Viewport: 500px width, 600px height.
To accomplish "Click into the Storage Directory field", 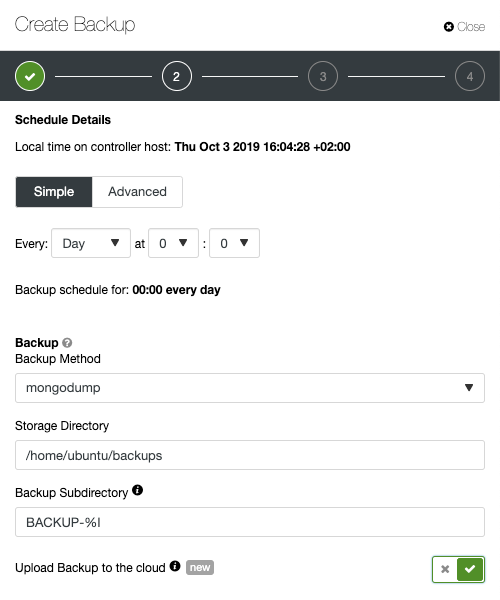I will (x=250, y=455).
